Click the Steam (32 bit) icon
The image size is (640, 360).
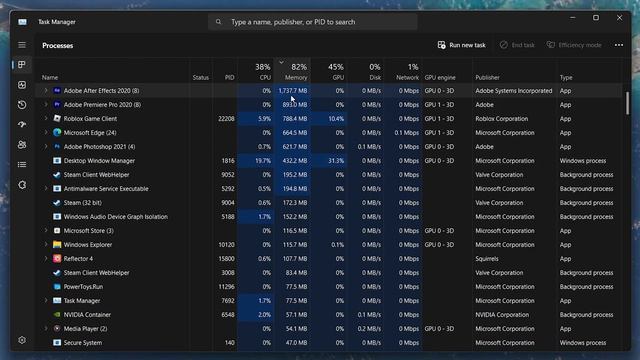[57, 202]
